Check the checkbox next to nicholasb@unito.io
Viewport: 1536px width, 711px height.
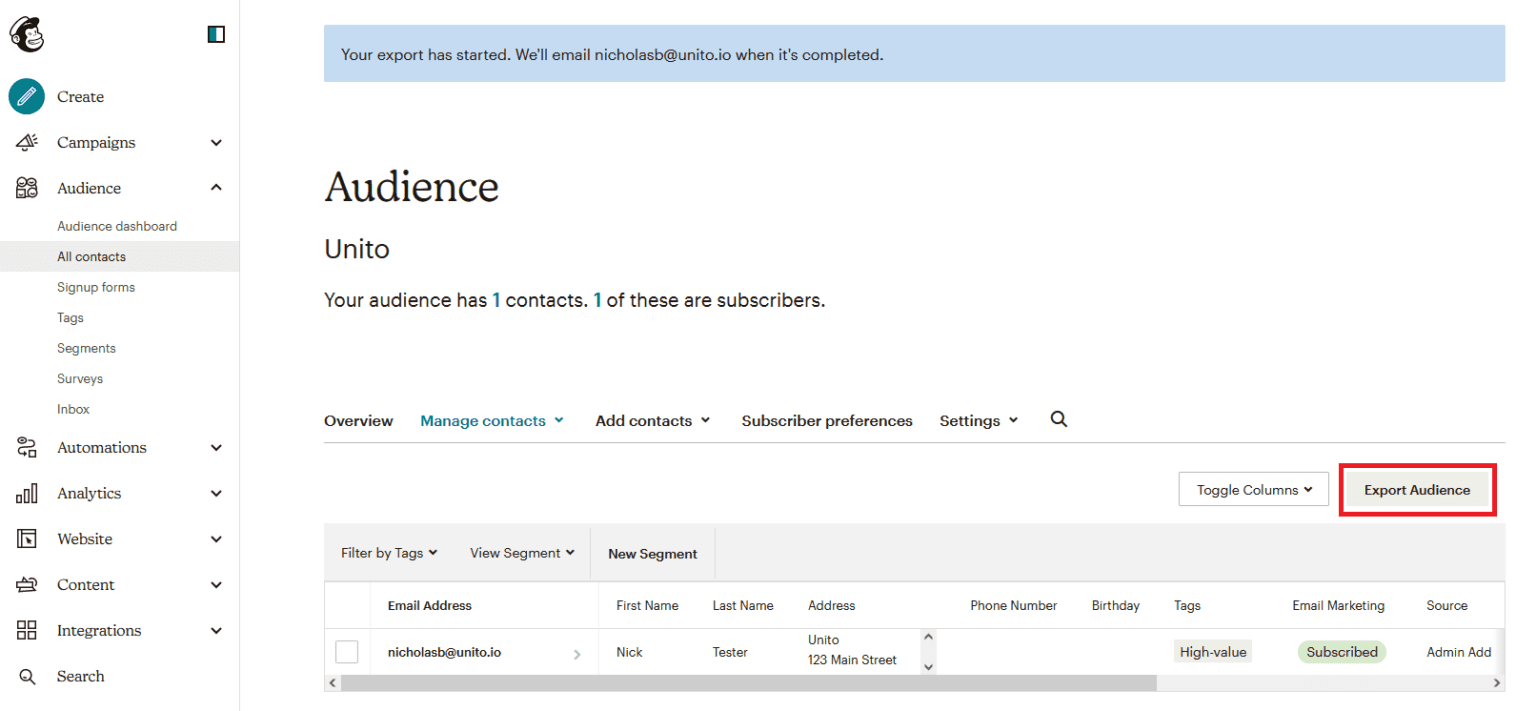[347, 651]
